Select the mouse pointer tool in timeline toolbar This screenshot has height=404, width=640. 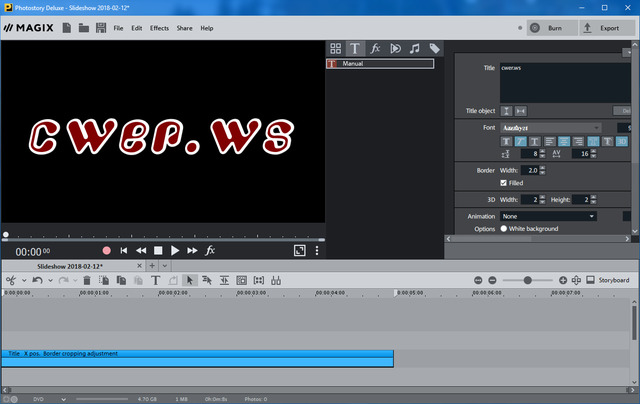pyautogui.click(x=190, y=281)
